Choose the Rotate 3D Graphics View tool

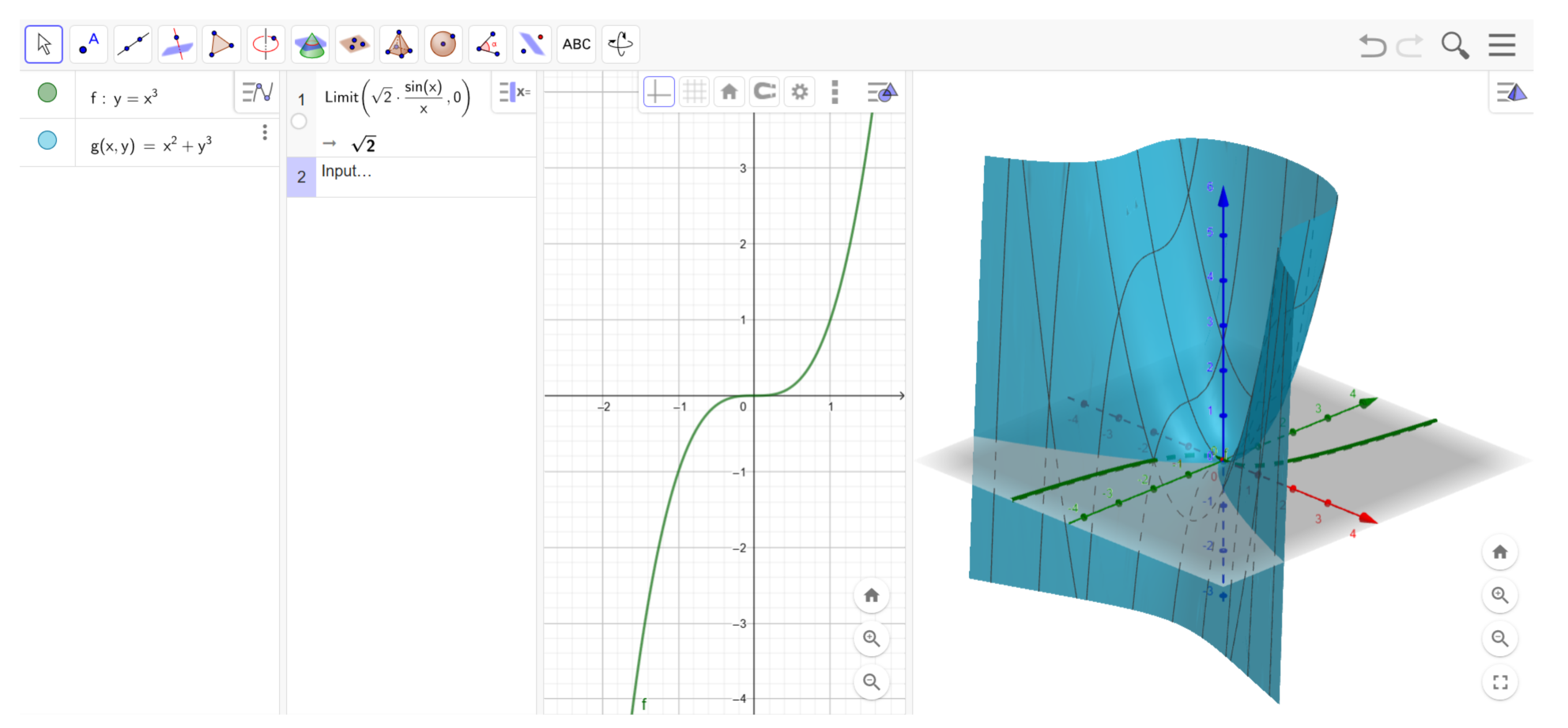pos(620,44)
